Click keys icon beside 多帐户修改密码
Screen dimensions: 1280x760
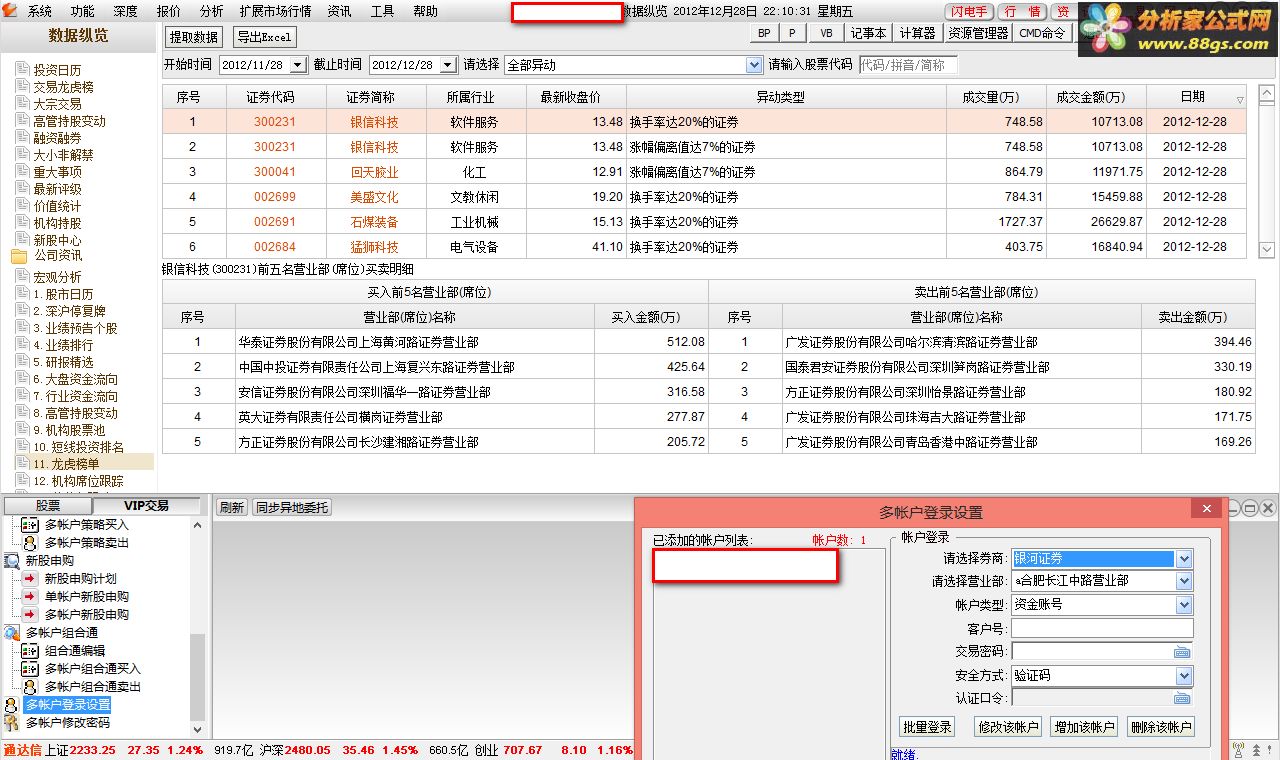point(12,723)
